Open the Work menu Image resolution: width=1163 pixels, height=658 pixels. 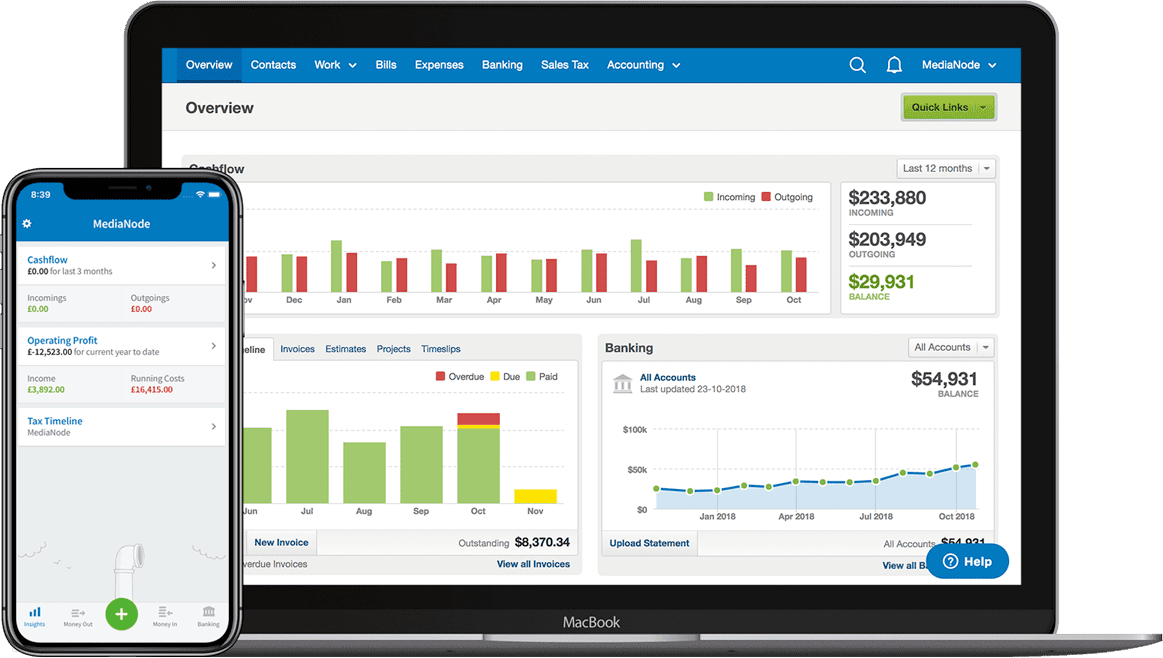point(335,65)
